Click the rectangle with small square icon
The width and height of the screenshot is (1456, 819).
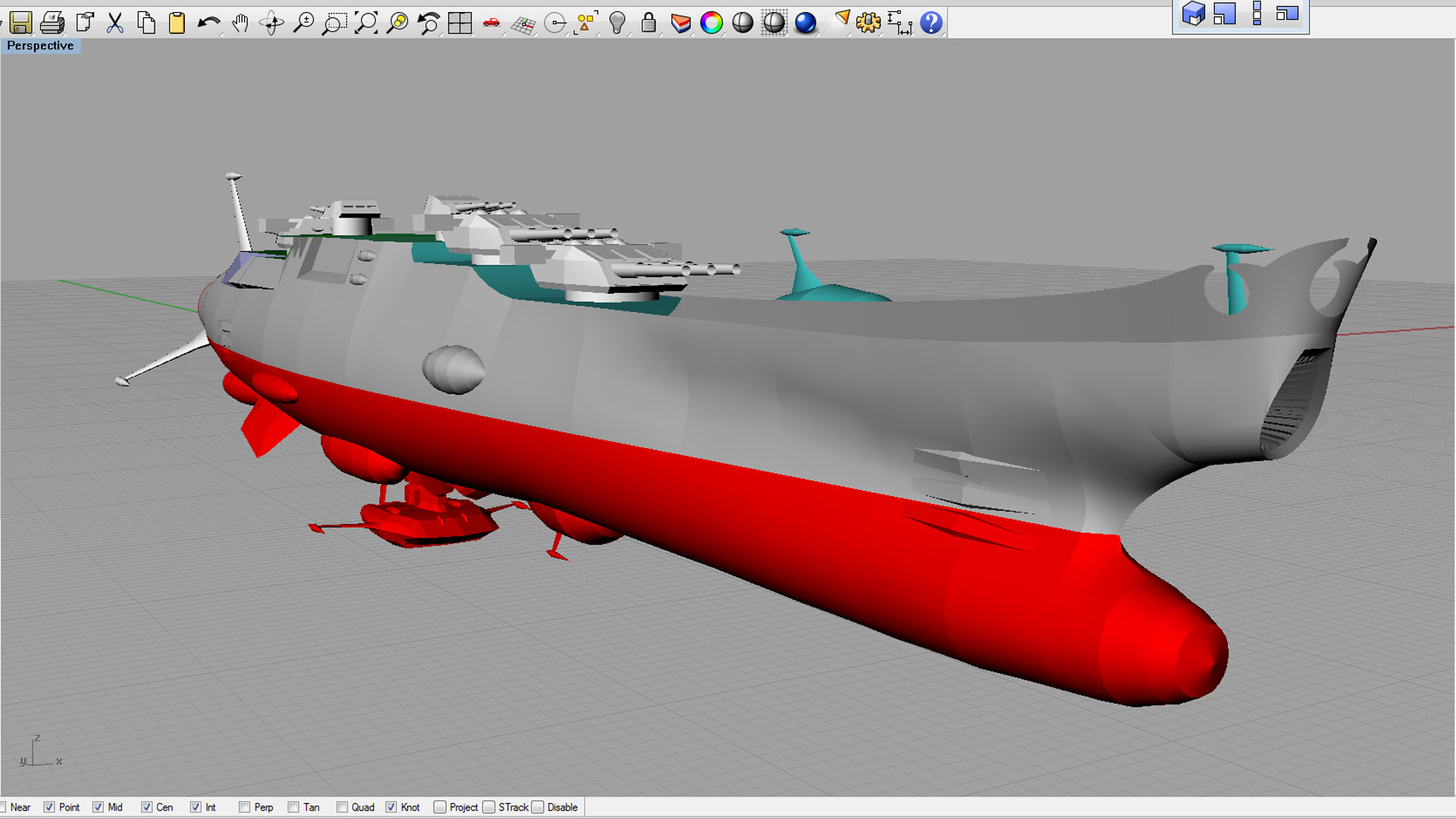1288,14
